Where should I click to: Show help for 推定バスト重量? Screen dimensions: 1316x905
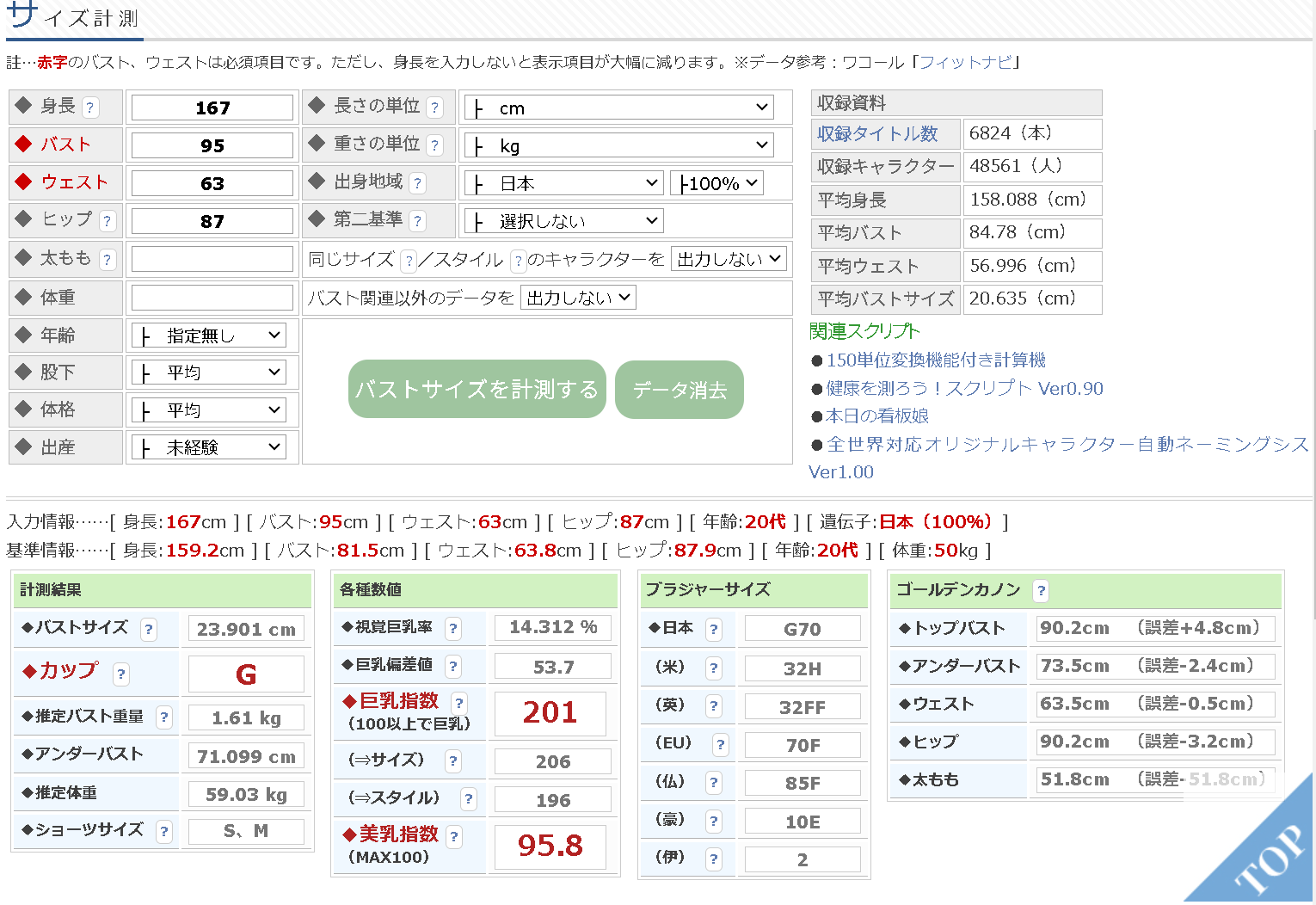tap(164, 717)
